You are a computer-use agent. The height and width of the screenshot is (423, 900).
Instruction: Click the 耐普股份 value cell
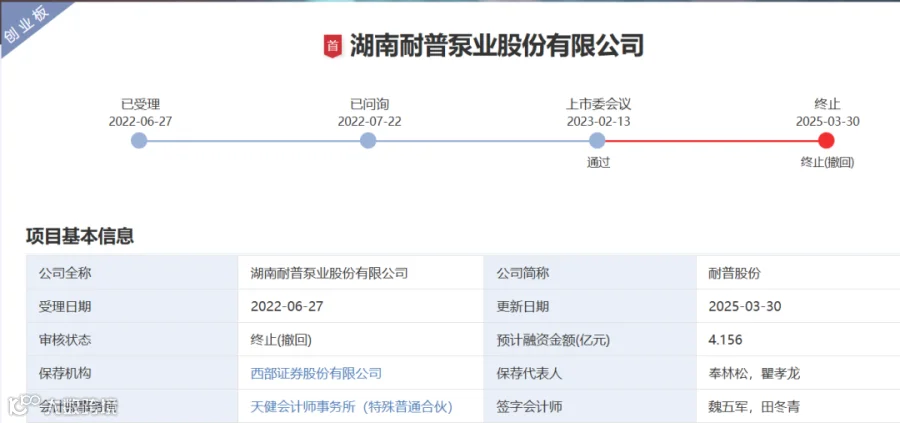(798, 273)
